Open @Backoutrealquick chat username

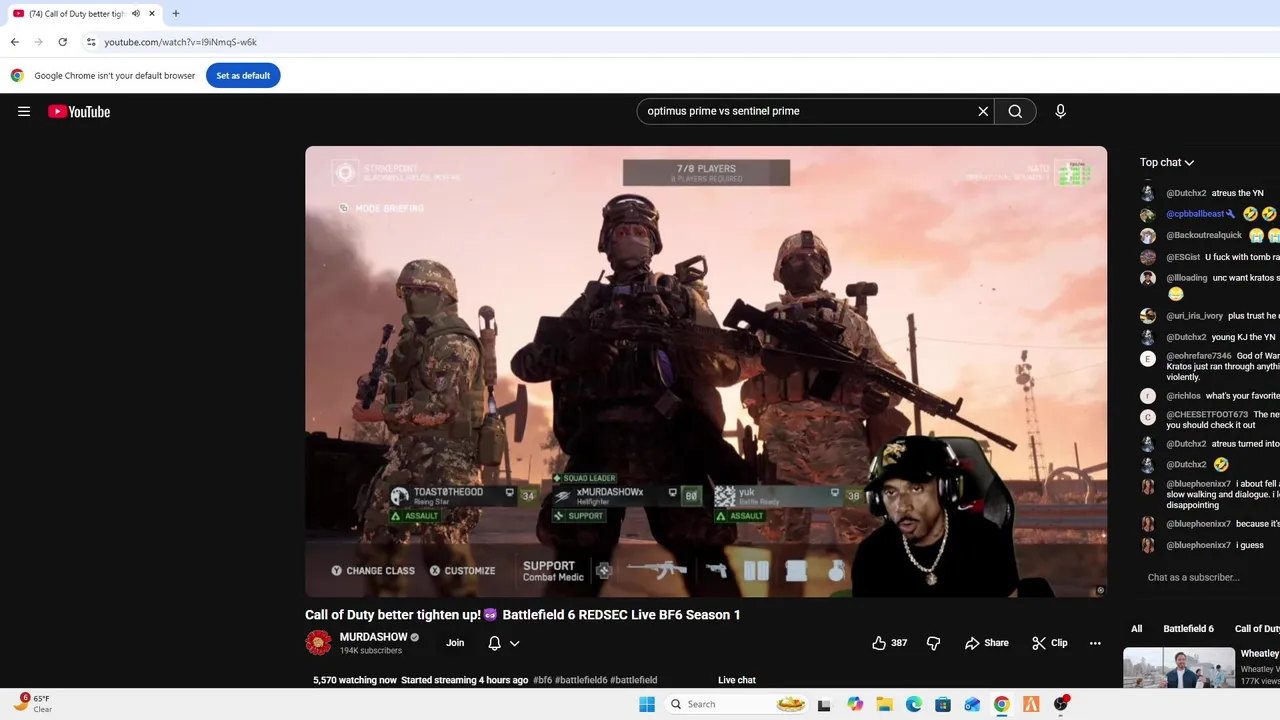pos(1204,235)
